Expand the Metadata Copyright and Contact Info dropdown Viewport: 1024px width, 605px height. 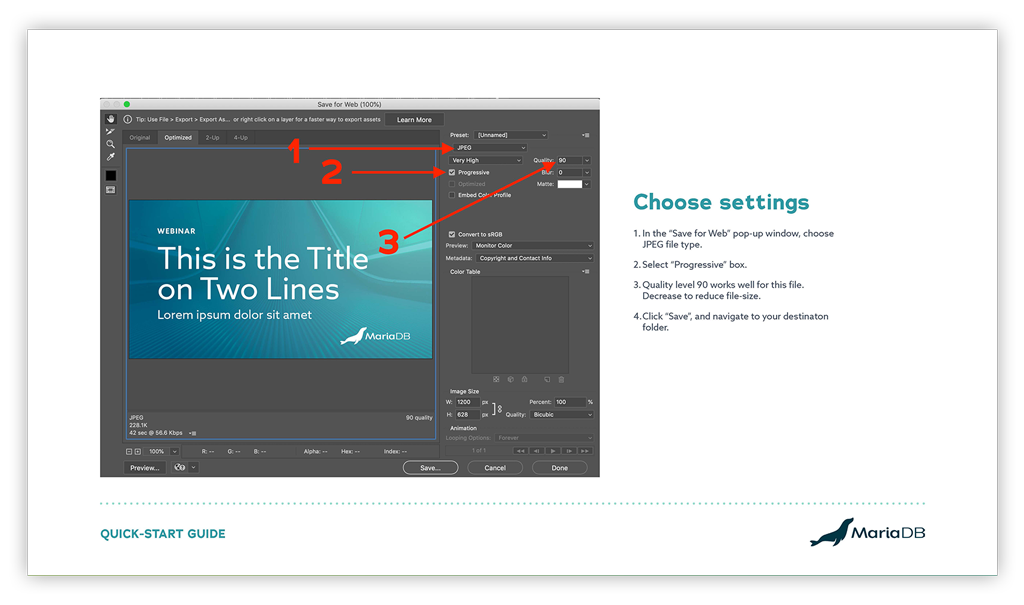pyautogui.click(x=534, y=258)
